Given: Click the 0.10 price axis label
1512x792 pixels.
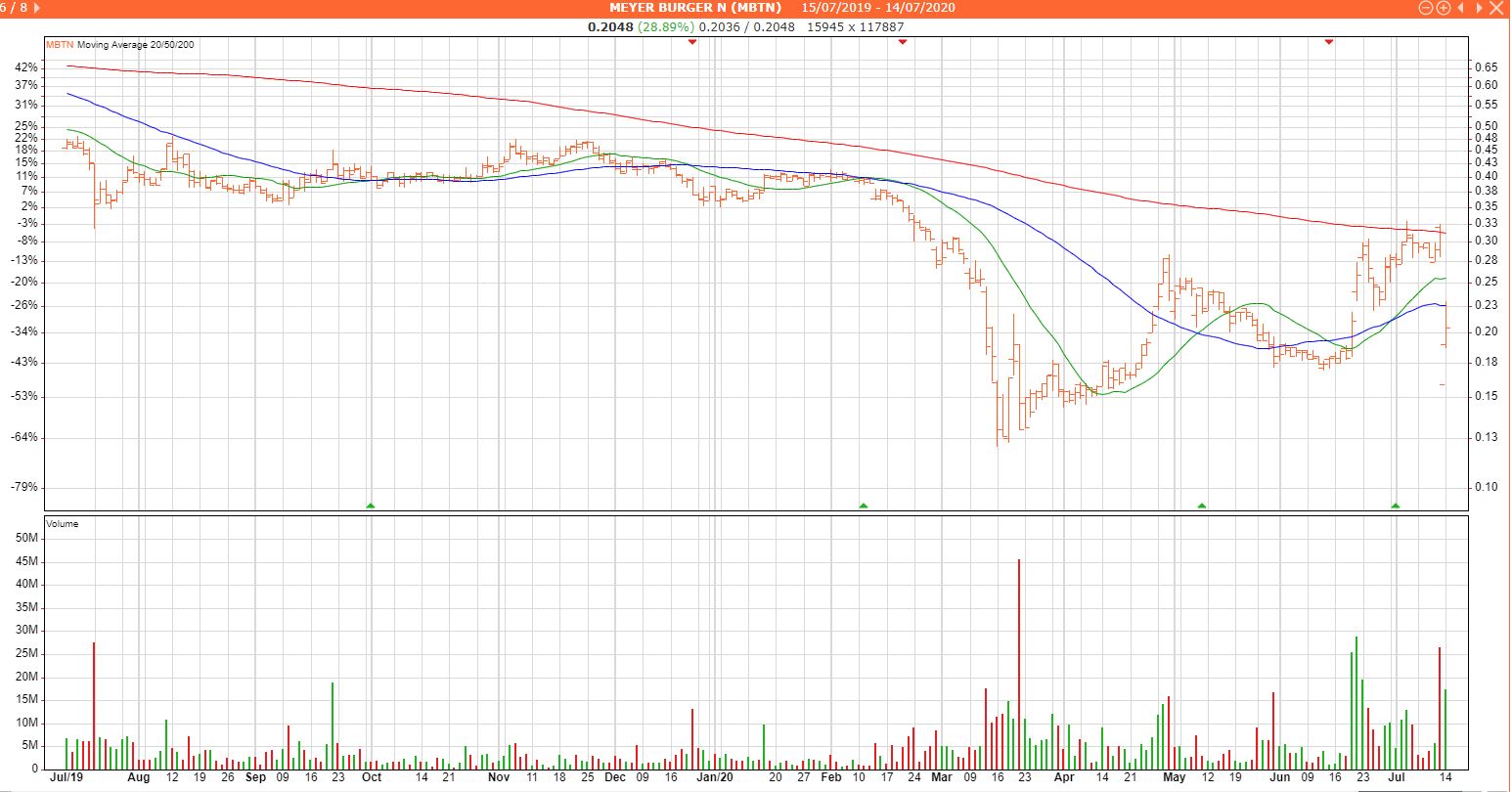Looking at the screenshot, I should pos(1486,487).
